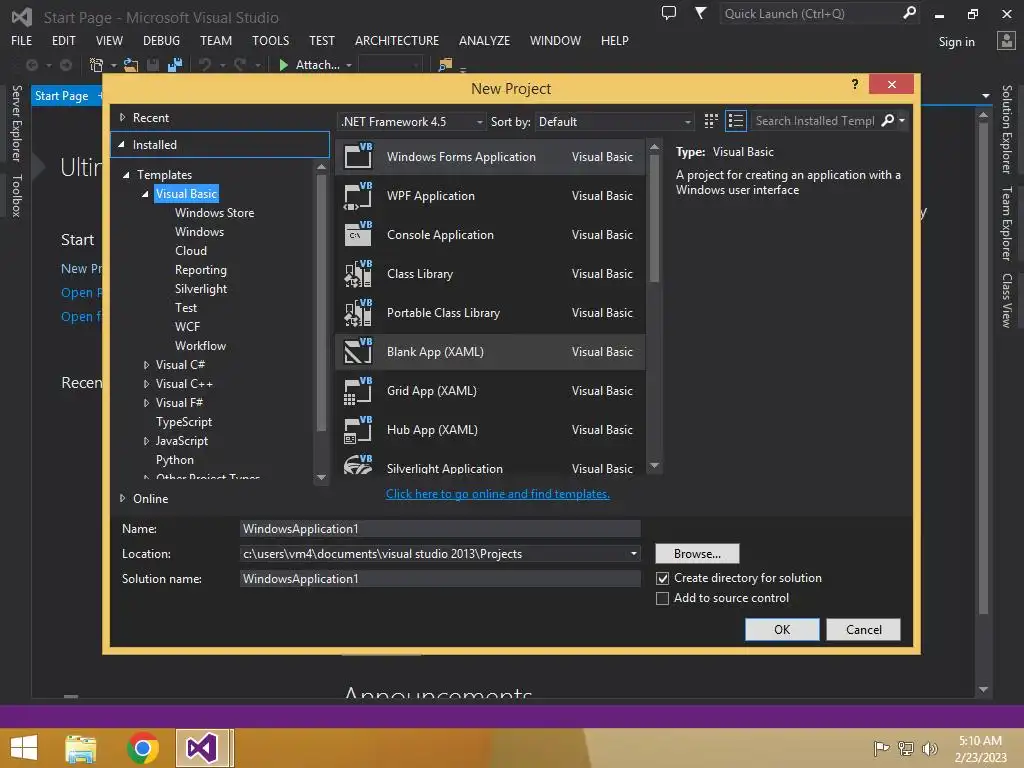
Task: Check Add to source control
Action: click(x=662, y=598)
